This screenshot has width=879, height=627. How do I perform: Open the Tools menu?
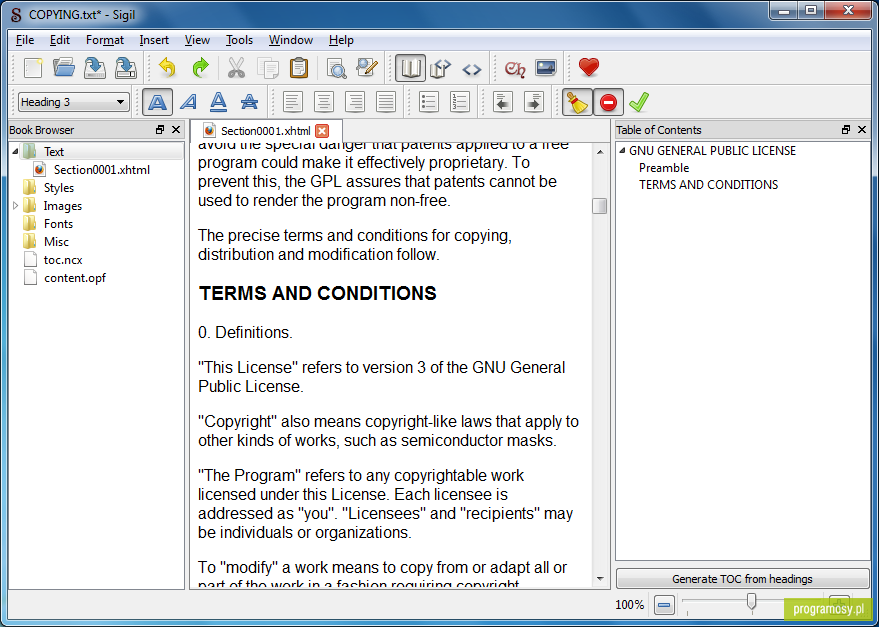[239, 40]
